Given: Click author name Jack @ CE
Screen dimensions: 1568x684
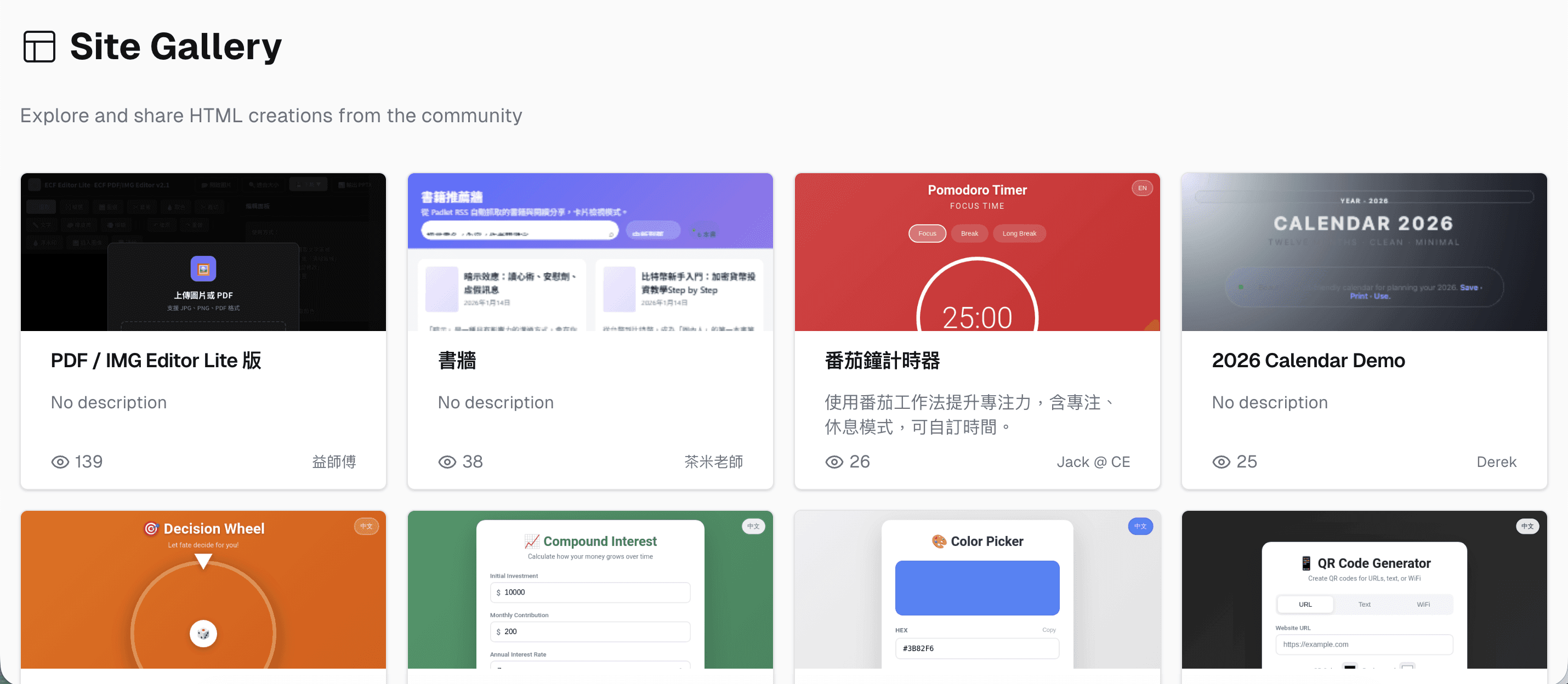Looking at the screenshot, I should (x=1093, y=462).
